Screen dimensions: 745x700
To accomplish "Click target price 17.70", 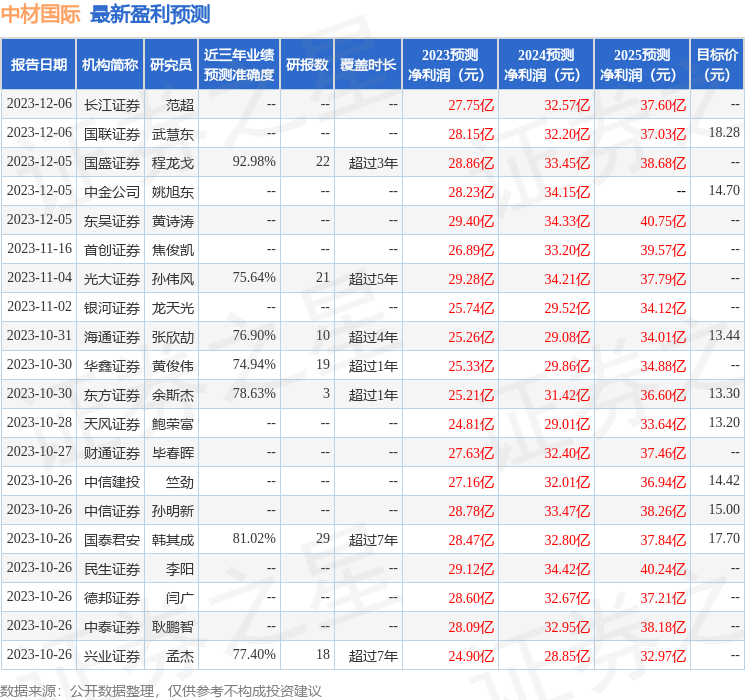I will pos(724,538).
